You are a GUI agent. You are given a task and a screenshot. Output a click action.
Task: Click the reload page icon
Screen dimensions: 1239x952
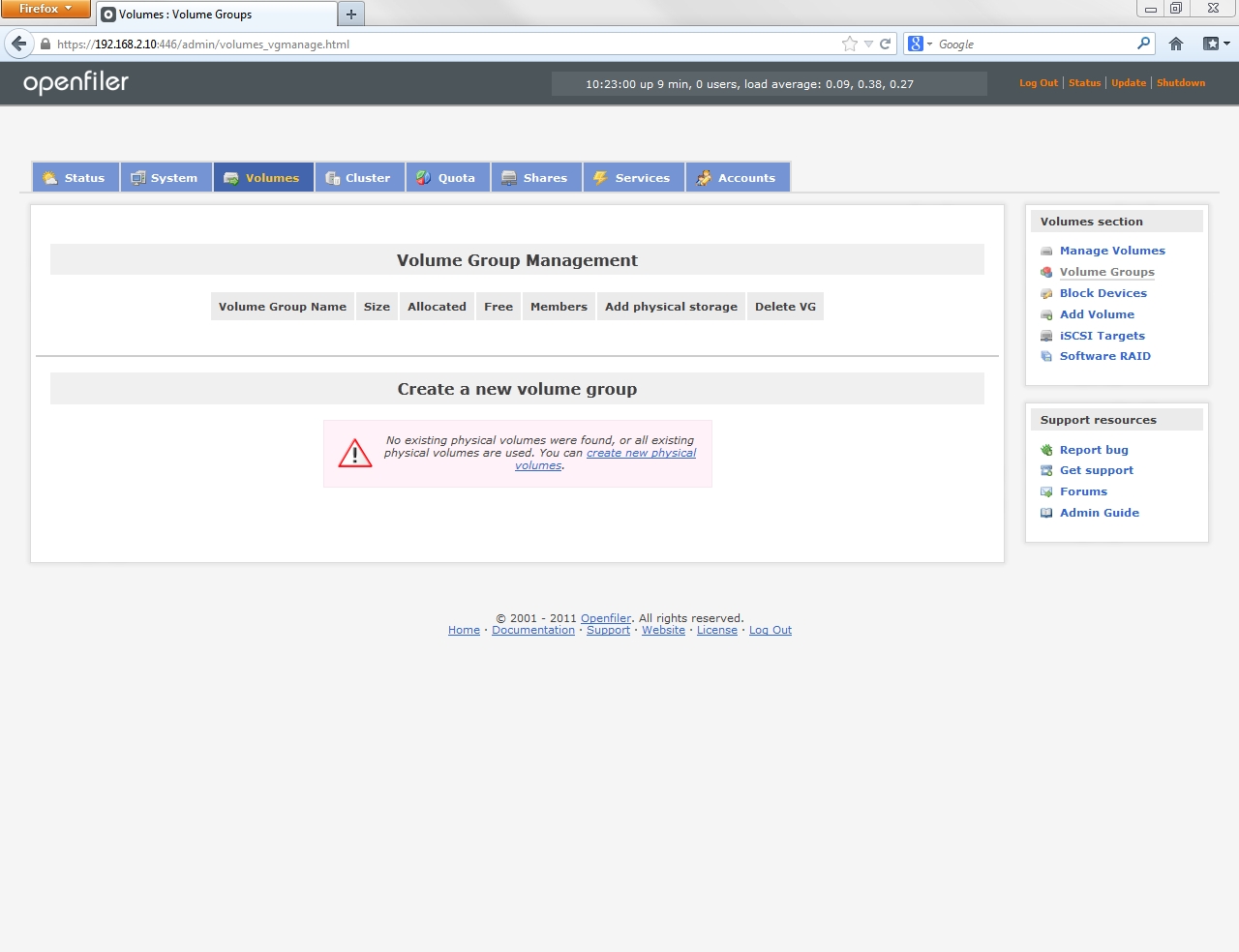pyautogui.click(x=885, y=44)
